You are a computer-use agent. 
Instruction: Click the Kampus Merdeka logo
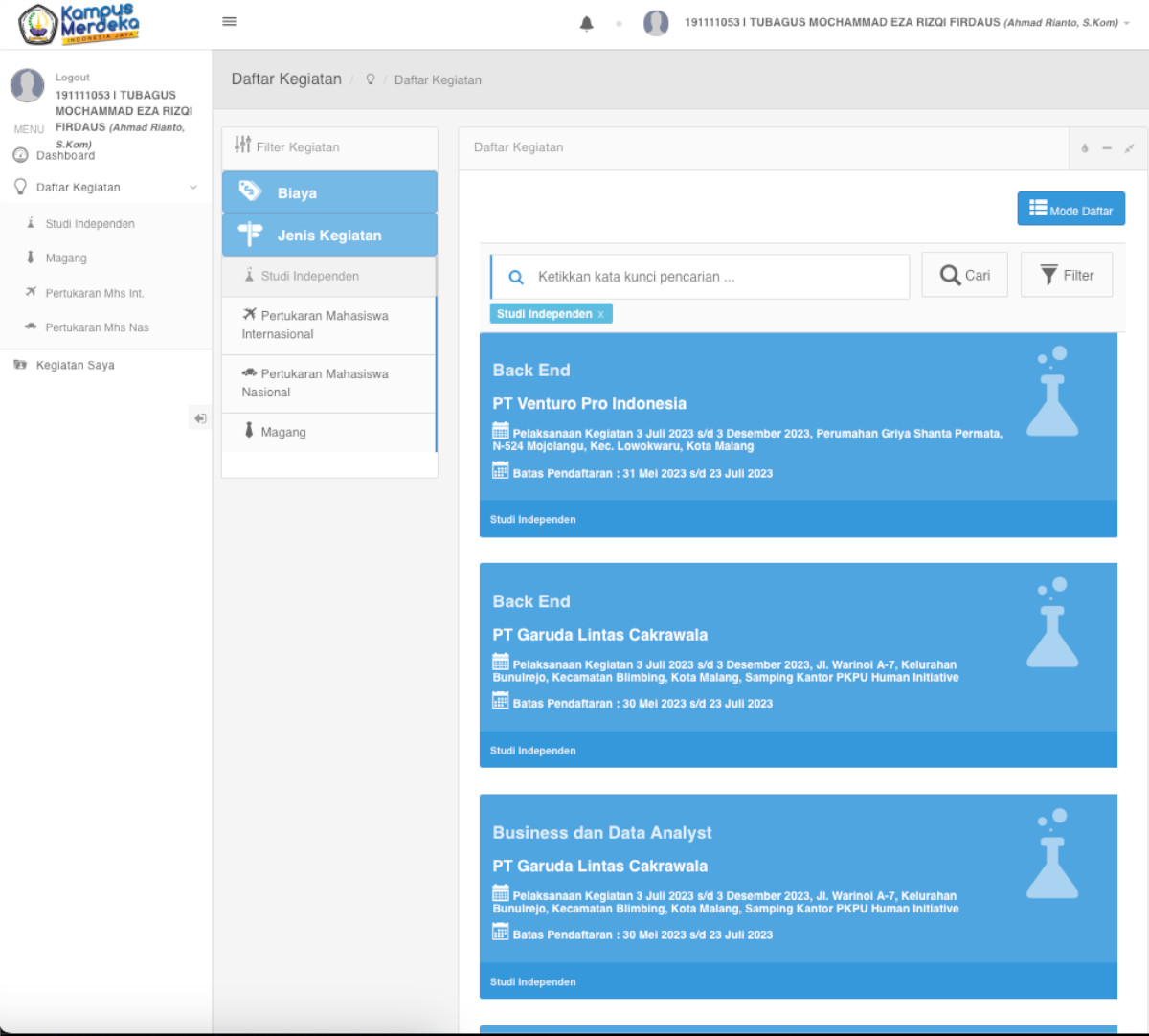pos(79,24)
